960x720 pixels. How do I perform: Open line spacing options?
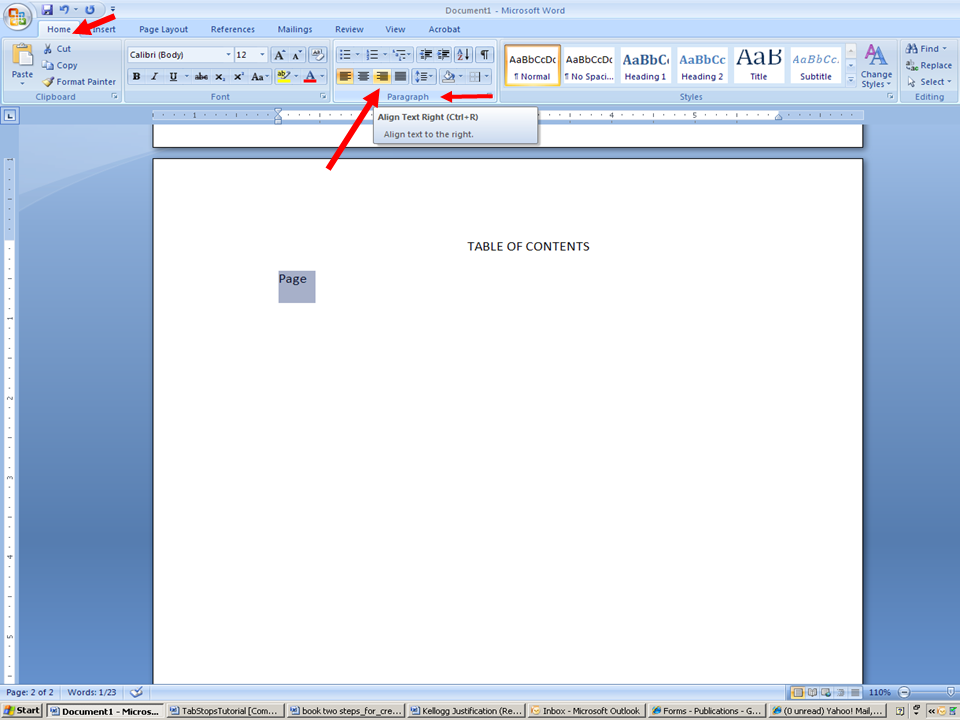click(x=424, y=77)
